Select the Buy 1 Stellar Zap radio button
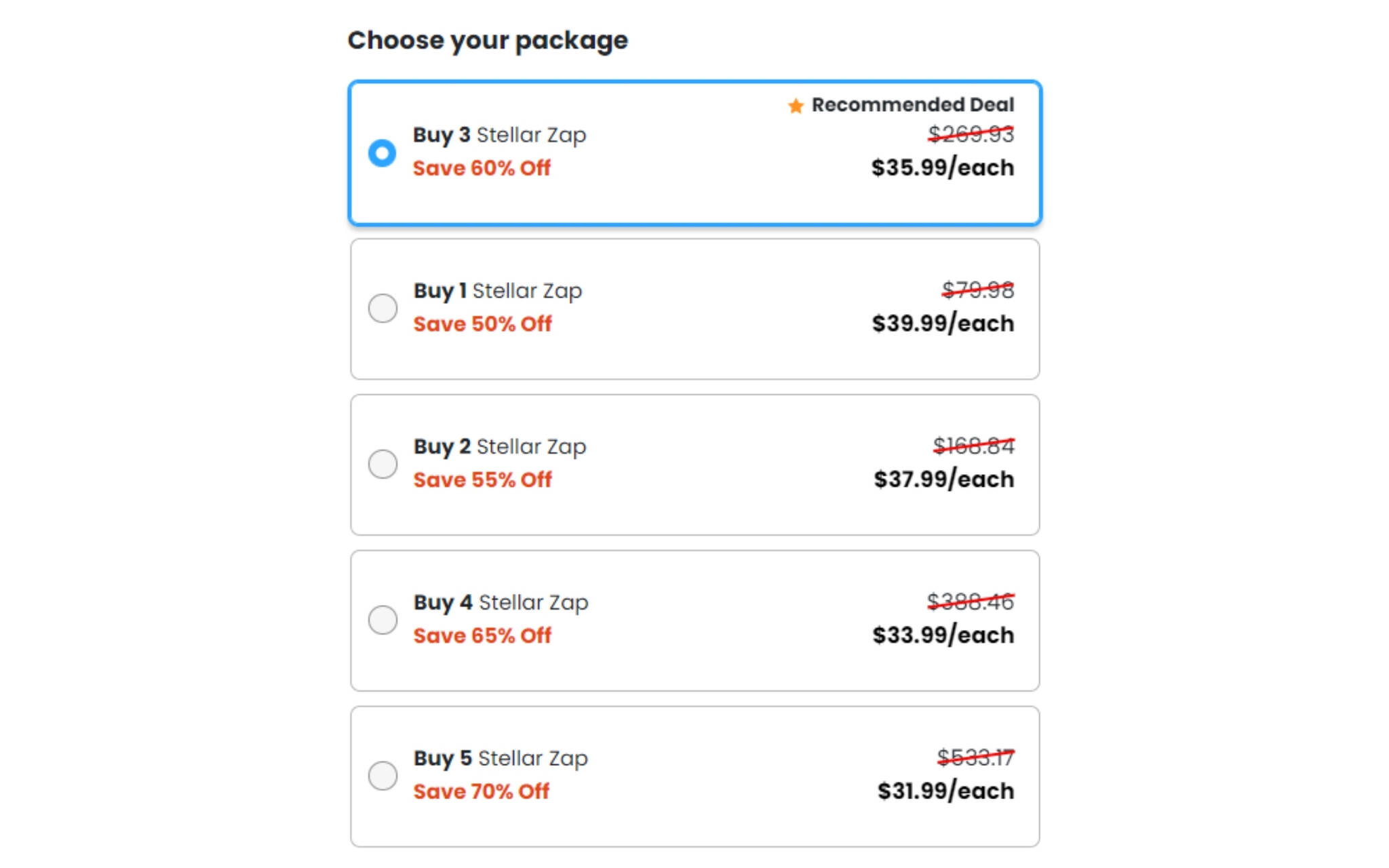Screen dimensions: 1389x868 (383, 309)
